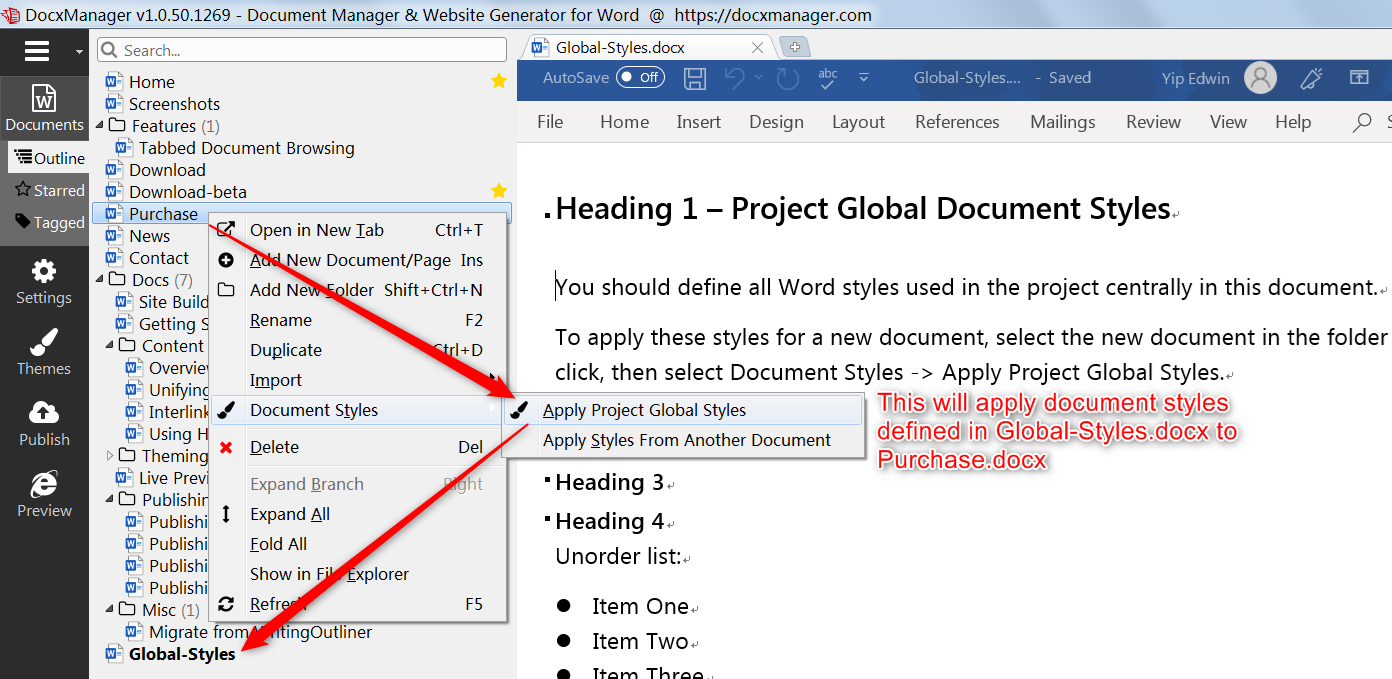The height and width of the screenshot is (679, 1392).
Task: Open the Global-Styles document in the tree
Action: [x=182, y=654]
